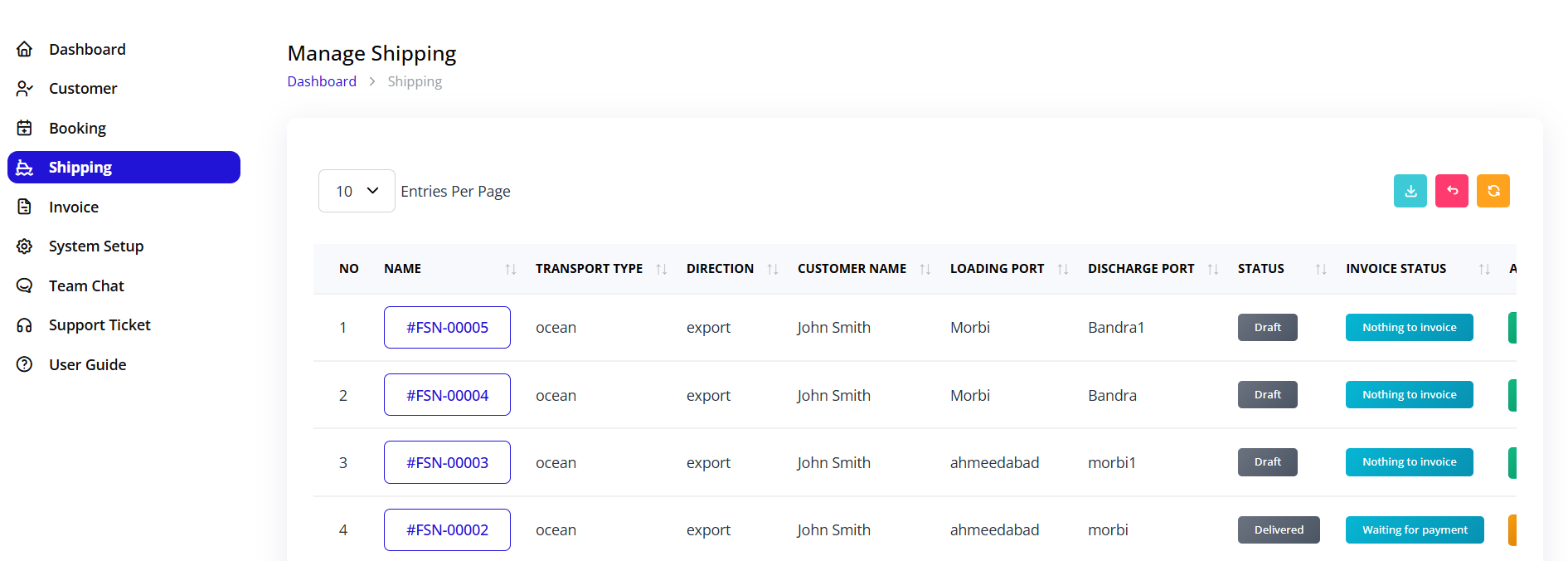Click the Dashboard home icon in sidebar
The height and width of the screenshot is (561, 1568).
[x=25, y=49]
